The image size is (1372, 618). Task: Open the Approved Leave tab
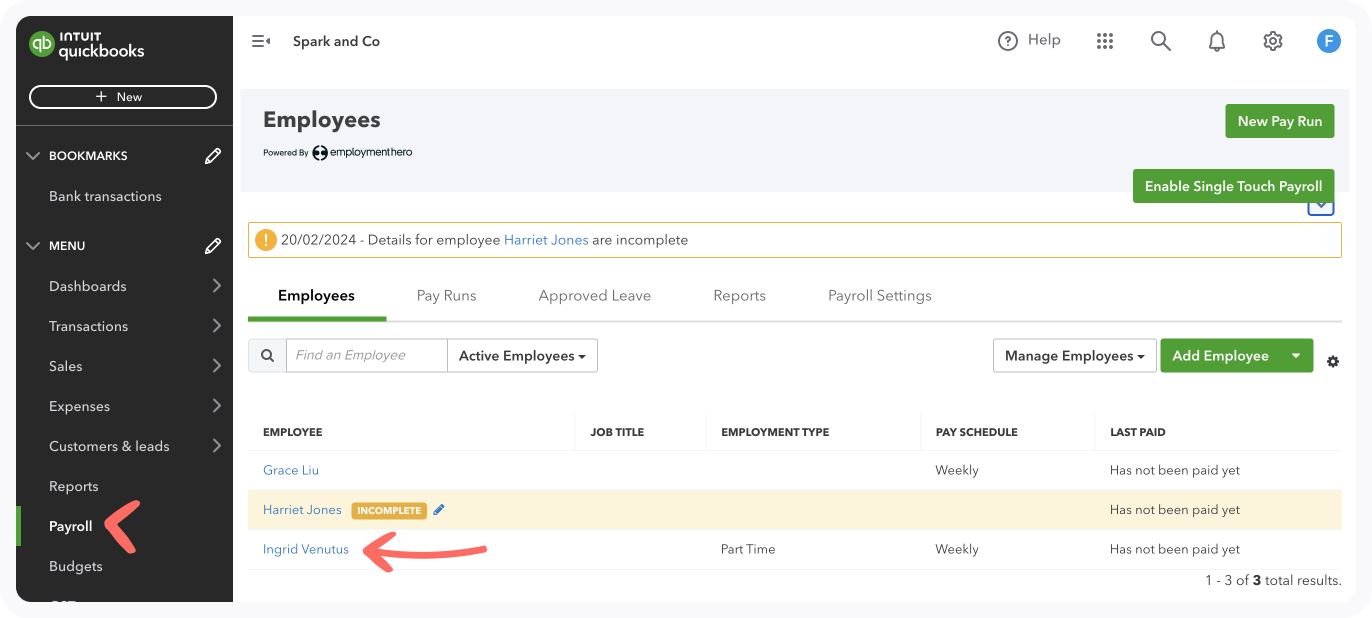click(x=594, y=295)
